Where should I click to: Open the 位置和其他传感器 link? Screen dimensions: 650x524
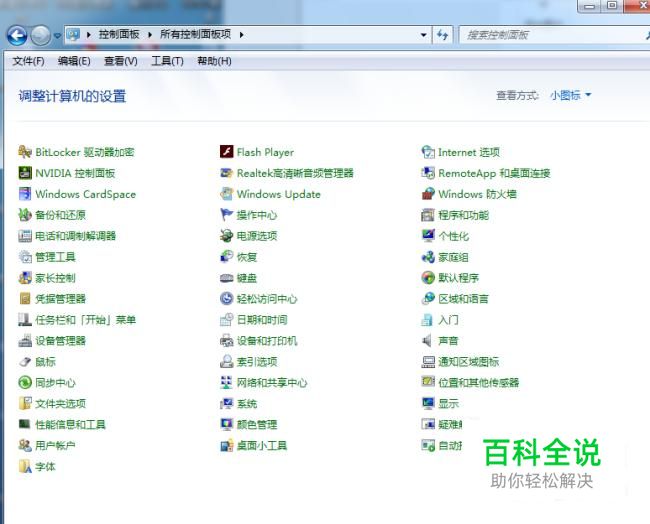(x=479, y=383)
